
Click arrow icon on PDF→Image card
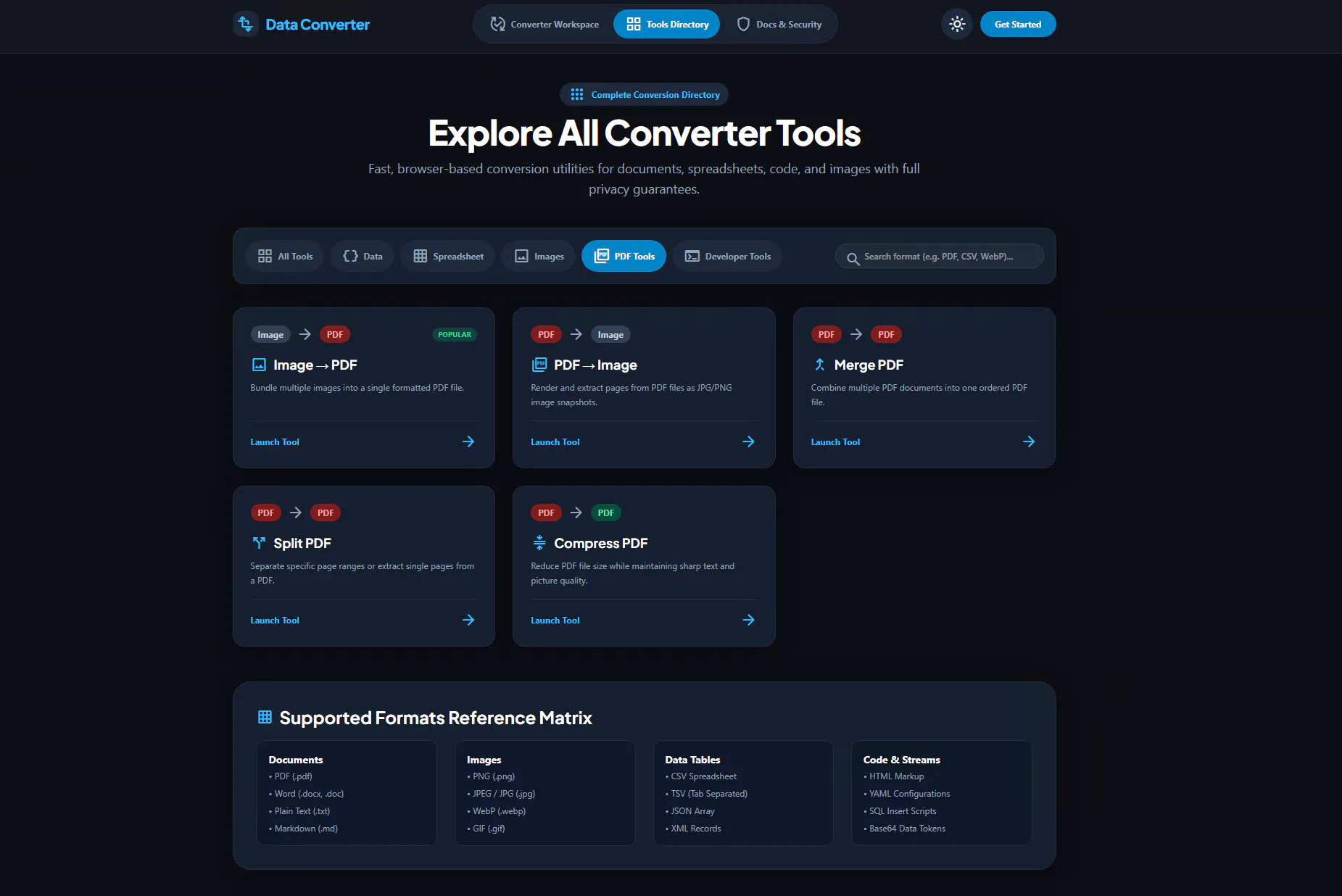click(x=749, y=441)
